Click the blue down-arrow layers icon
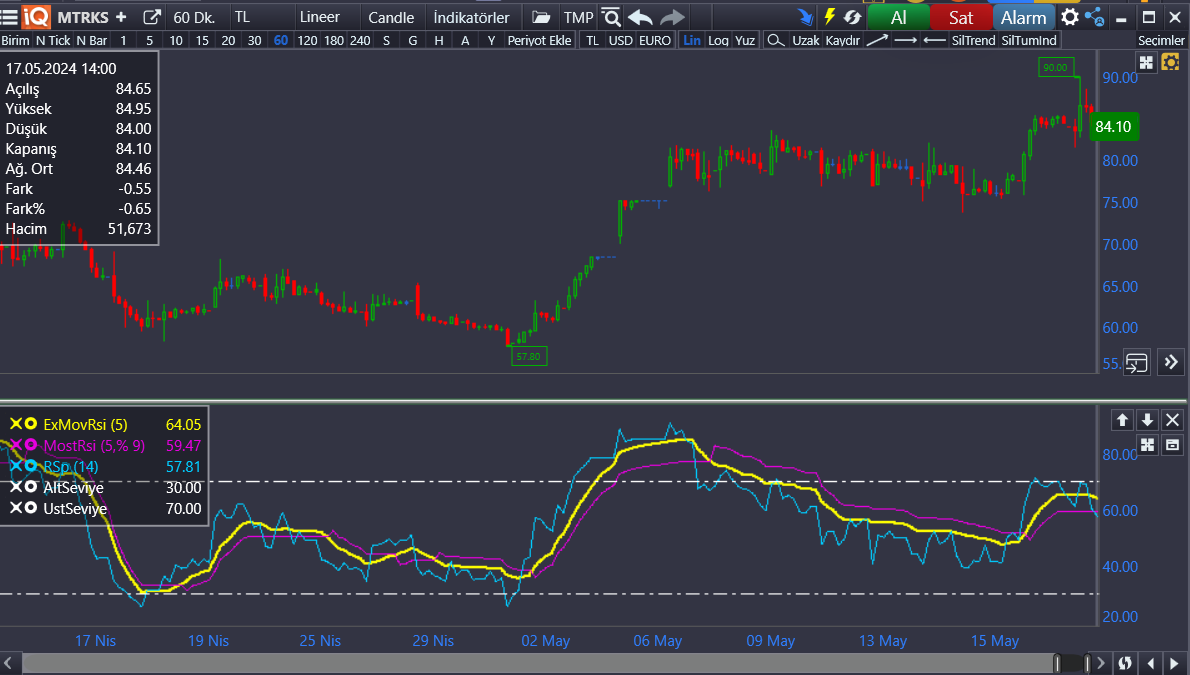Viewport: 1190px width, 675px height. [805, 17]
